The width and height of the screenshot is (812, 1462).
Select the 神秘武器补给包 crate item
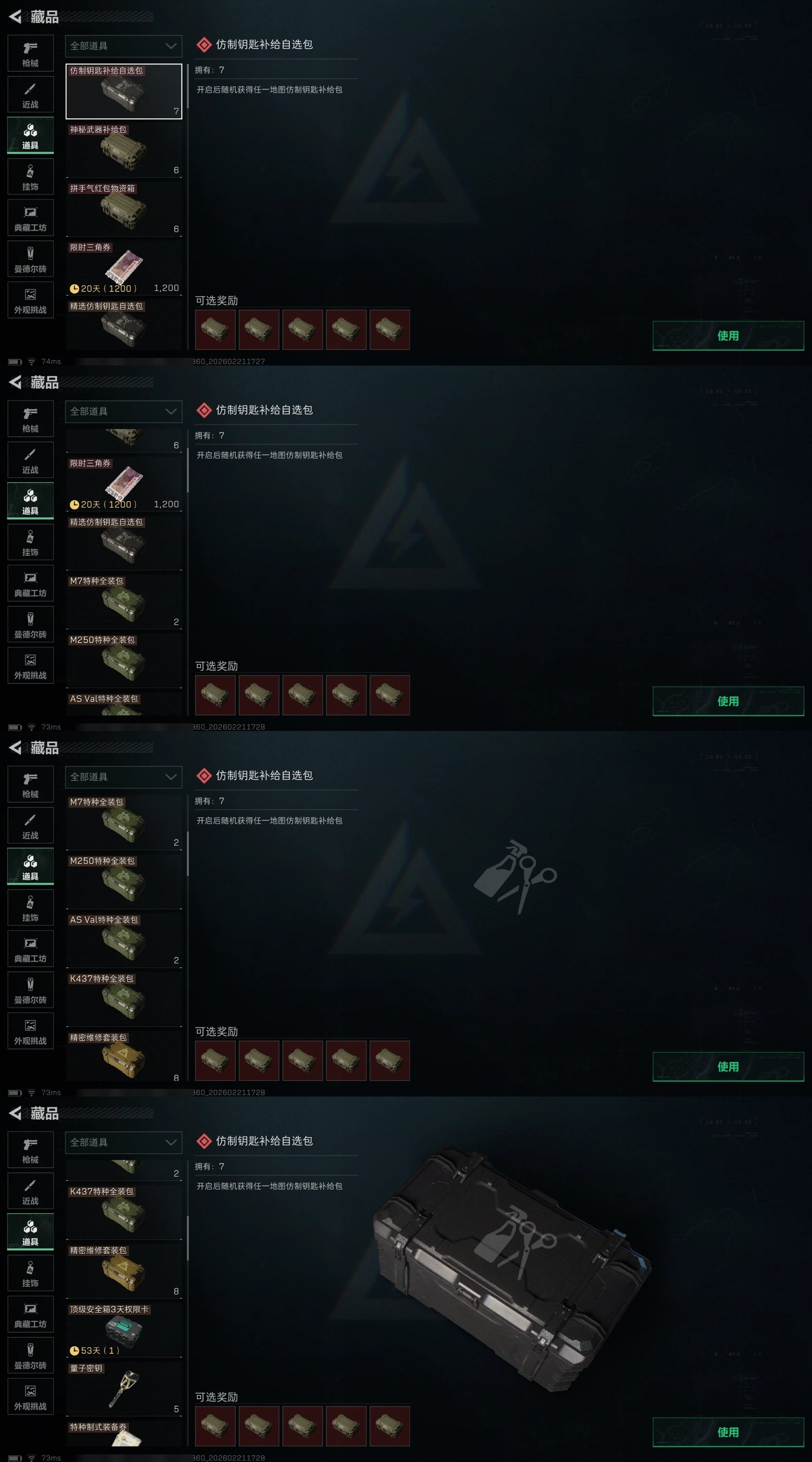click(124, 150)
